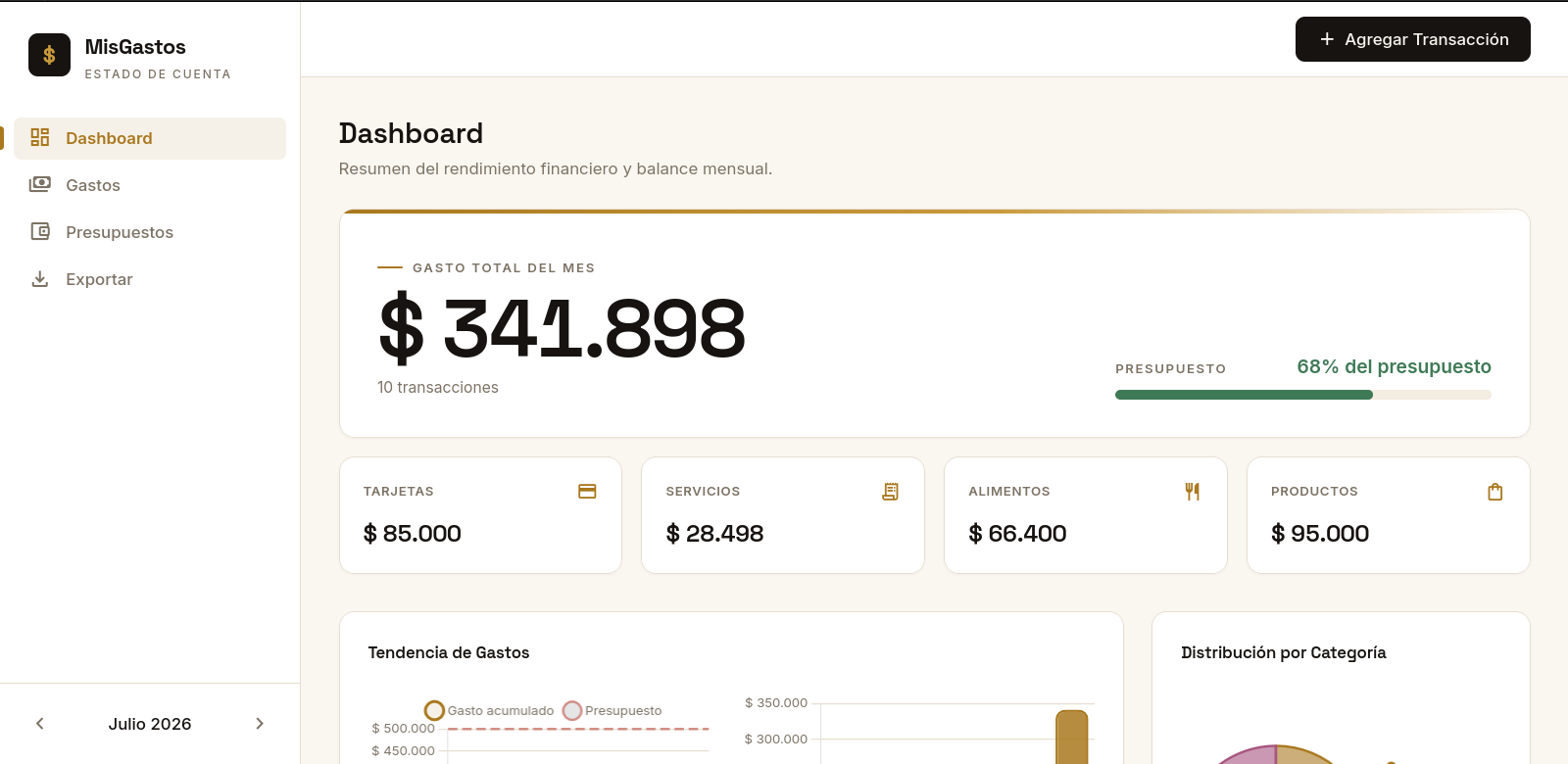Click the Tarjetas $ 85.000 card
Screen dimensions: 1568x764
[480, 515]
